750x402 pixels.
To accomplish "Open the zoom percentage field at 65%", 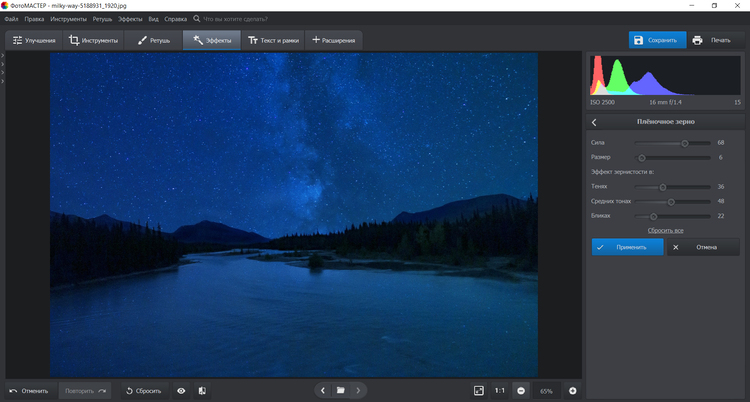I will 547,390.
